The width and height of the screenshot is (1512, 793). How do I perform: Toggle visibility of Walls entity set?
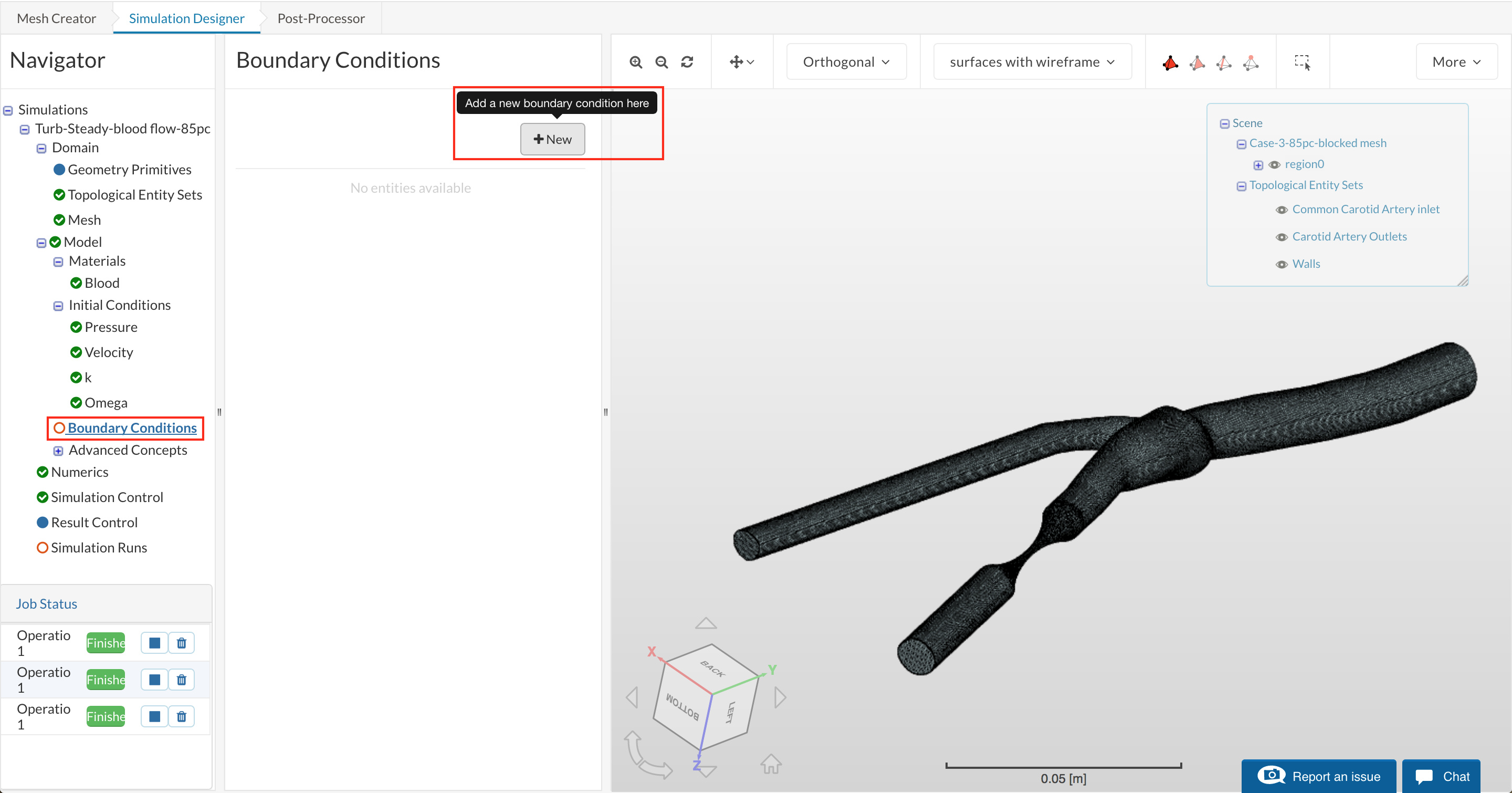[x=1282, y=265]
